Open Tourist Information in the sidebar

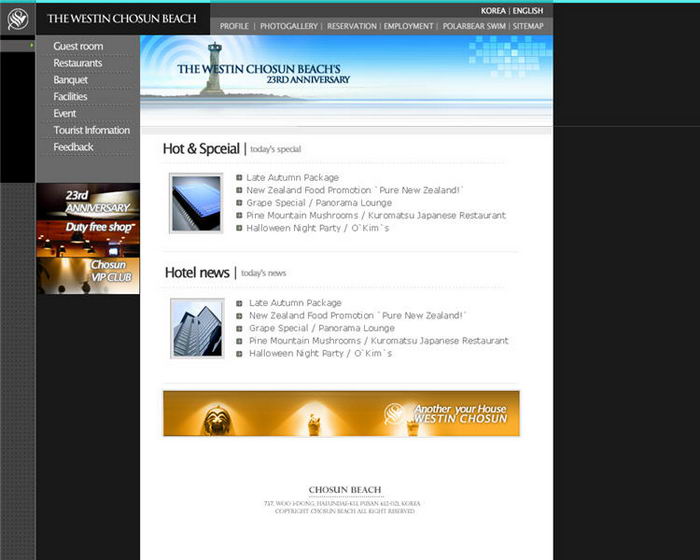point(91,130)
